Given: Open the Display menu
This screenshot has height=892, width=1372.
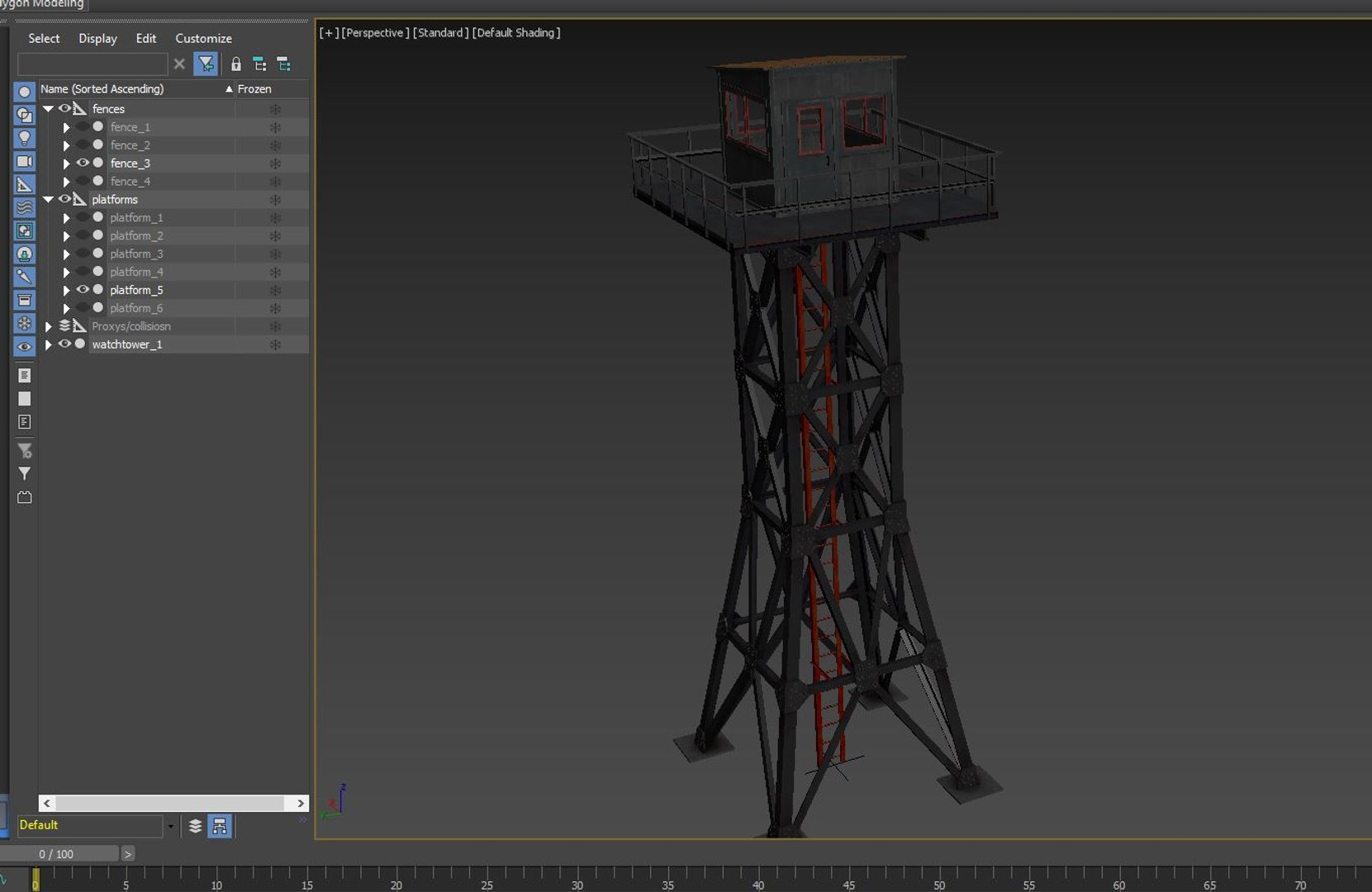Looking at the screenshot, I should [x=97, y=38].
